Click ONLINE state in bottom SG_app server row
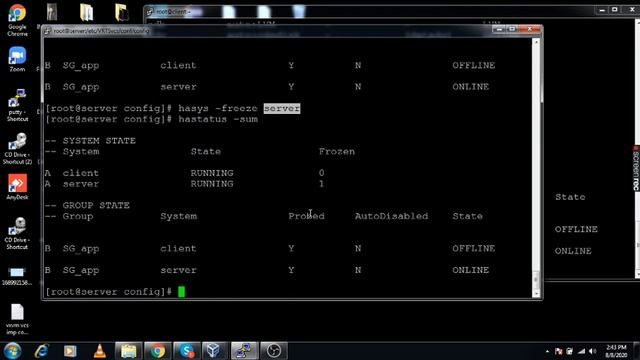 pyautogui.click(x=471, y=270)
